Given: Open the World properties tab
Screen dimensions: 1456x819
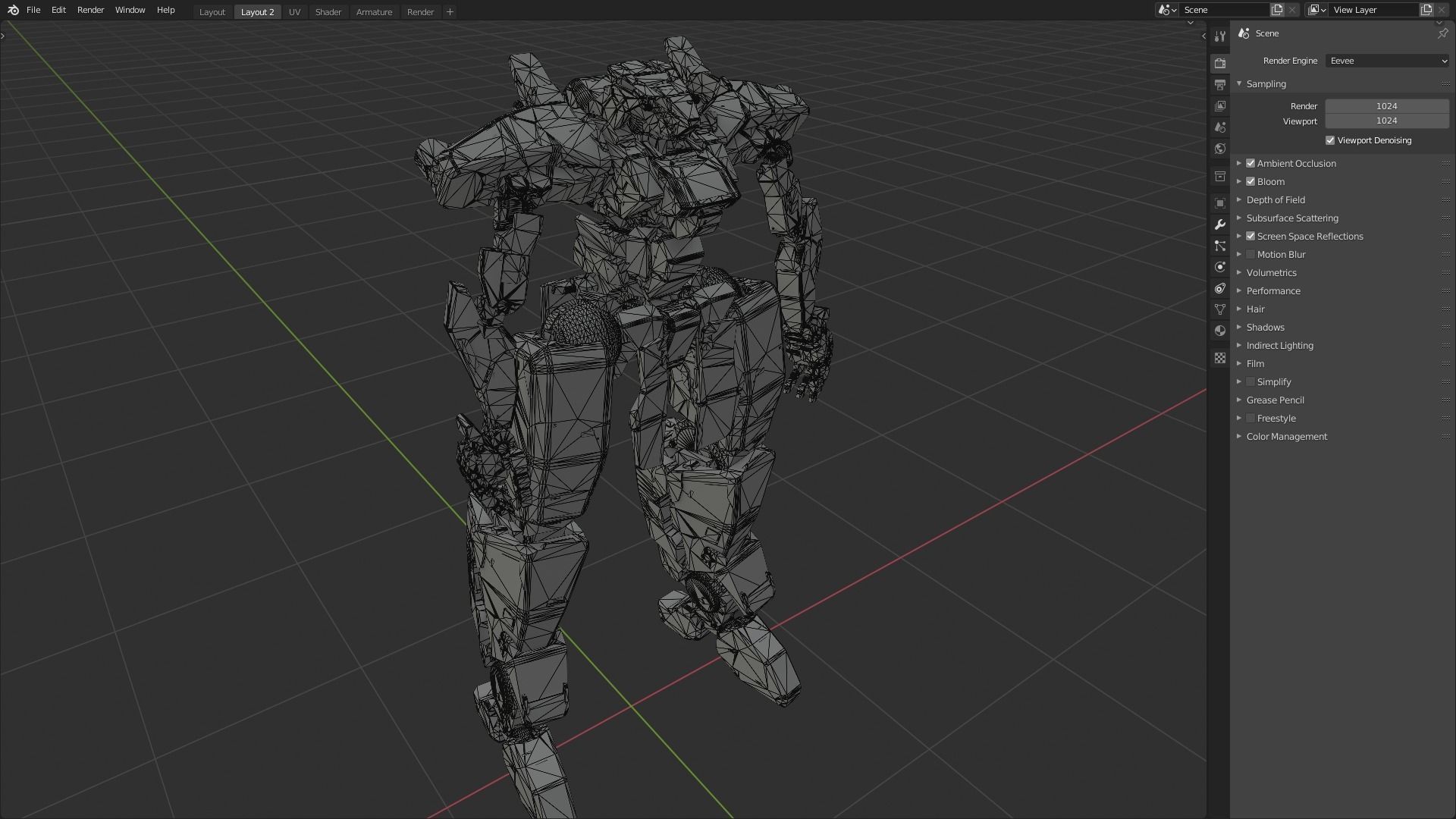Looking at the screenshot, I should point(1219,149).
